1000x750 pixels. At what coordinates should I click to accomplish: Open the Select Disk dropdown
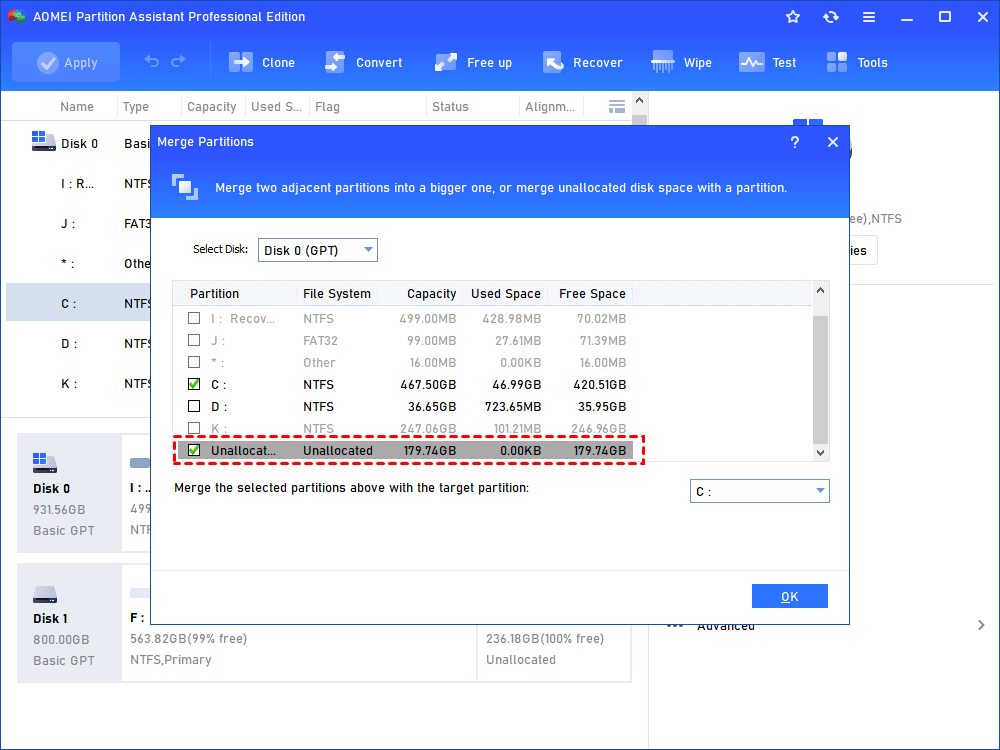tap(318, 250)
